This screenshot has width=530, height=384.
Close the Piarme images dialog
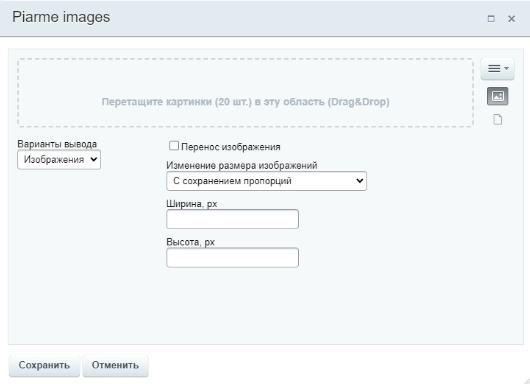[x=511, y=19]
